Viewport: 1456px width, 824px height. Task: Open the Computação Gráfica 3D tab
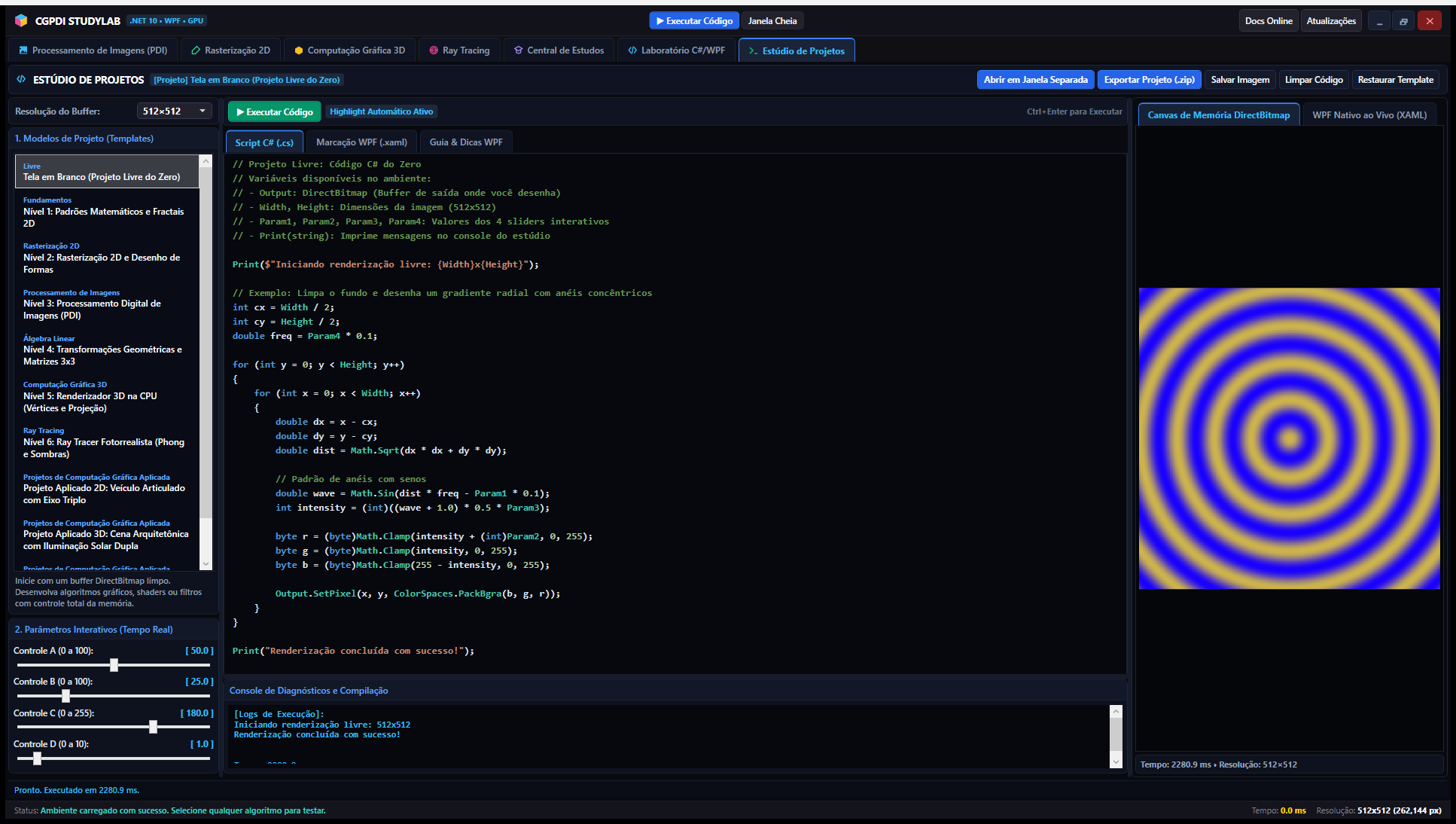(x=350, y=50)
